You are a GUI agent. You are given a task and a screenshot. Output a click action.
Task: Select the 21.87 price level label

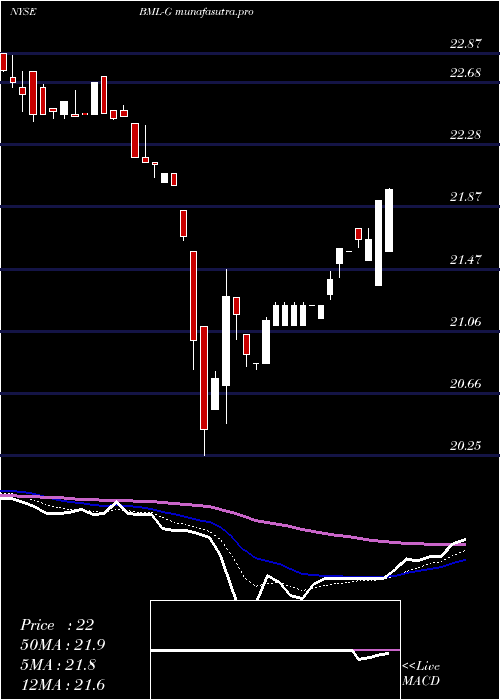[466, 197]
